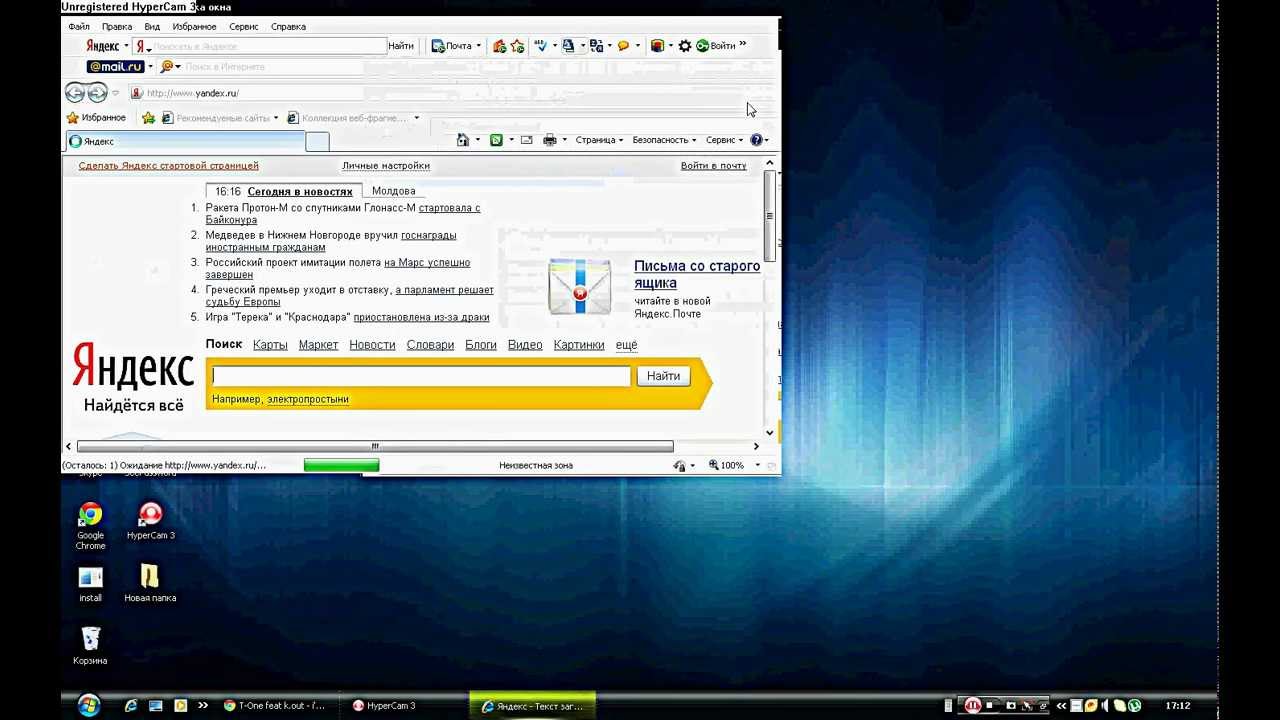Select the Яндекс browser tab
The image size is (1280, 720).
click(185, 141)
